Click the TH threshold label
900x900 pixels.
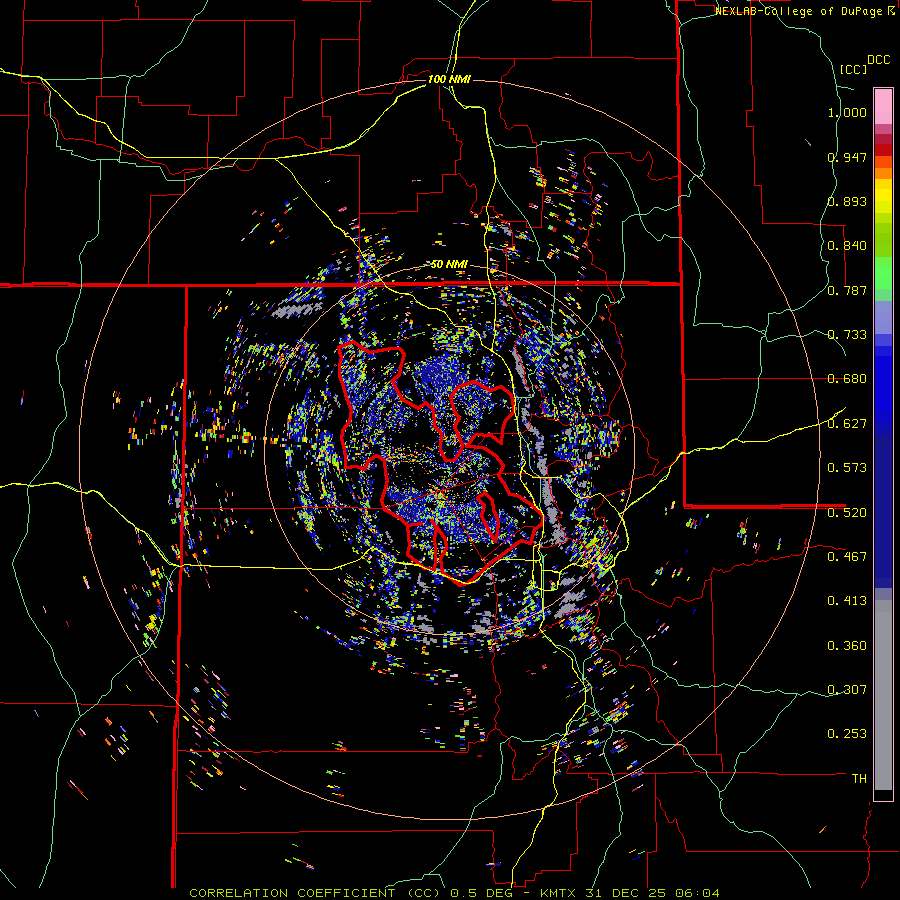[x=859, y=779]
